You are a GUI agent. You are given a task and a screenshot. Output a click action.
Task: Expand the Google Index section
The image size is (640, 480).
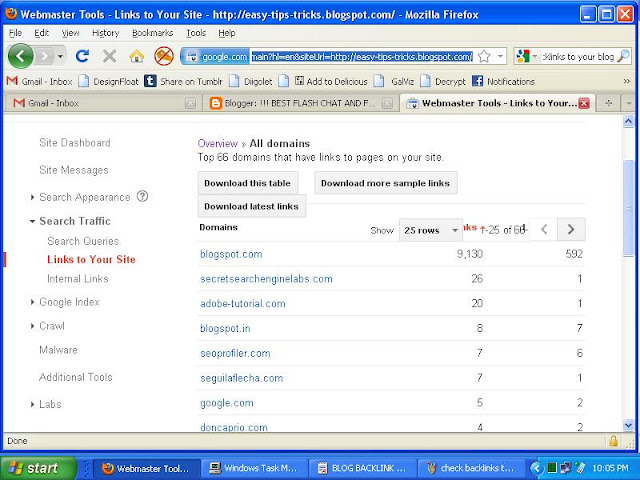click(33, 302)
